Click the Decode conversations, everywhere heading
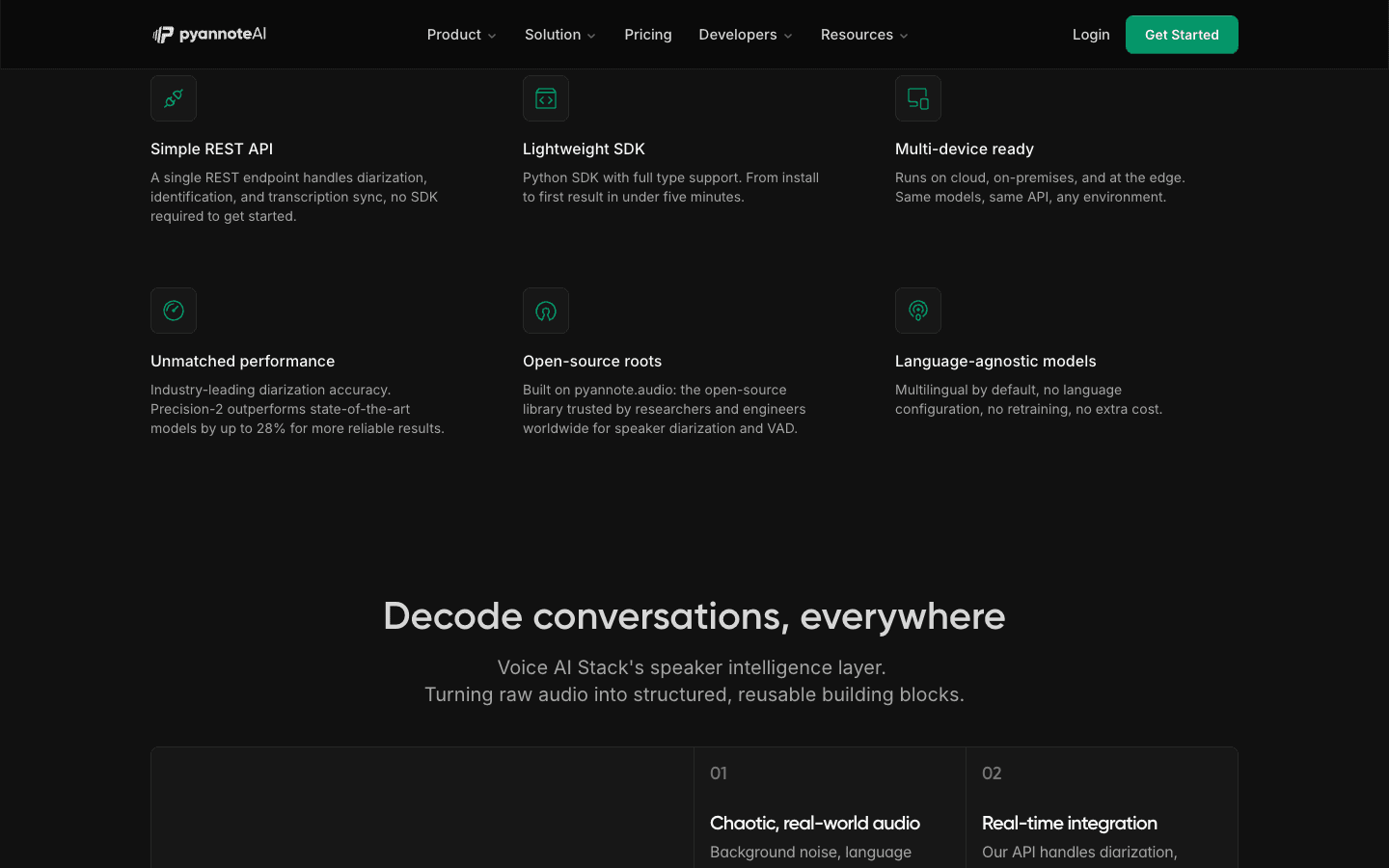 pyautogui.click(x=694, y=616)
